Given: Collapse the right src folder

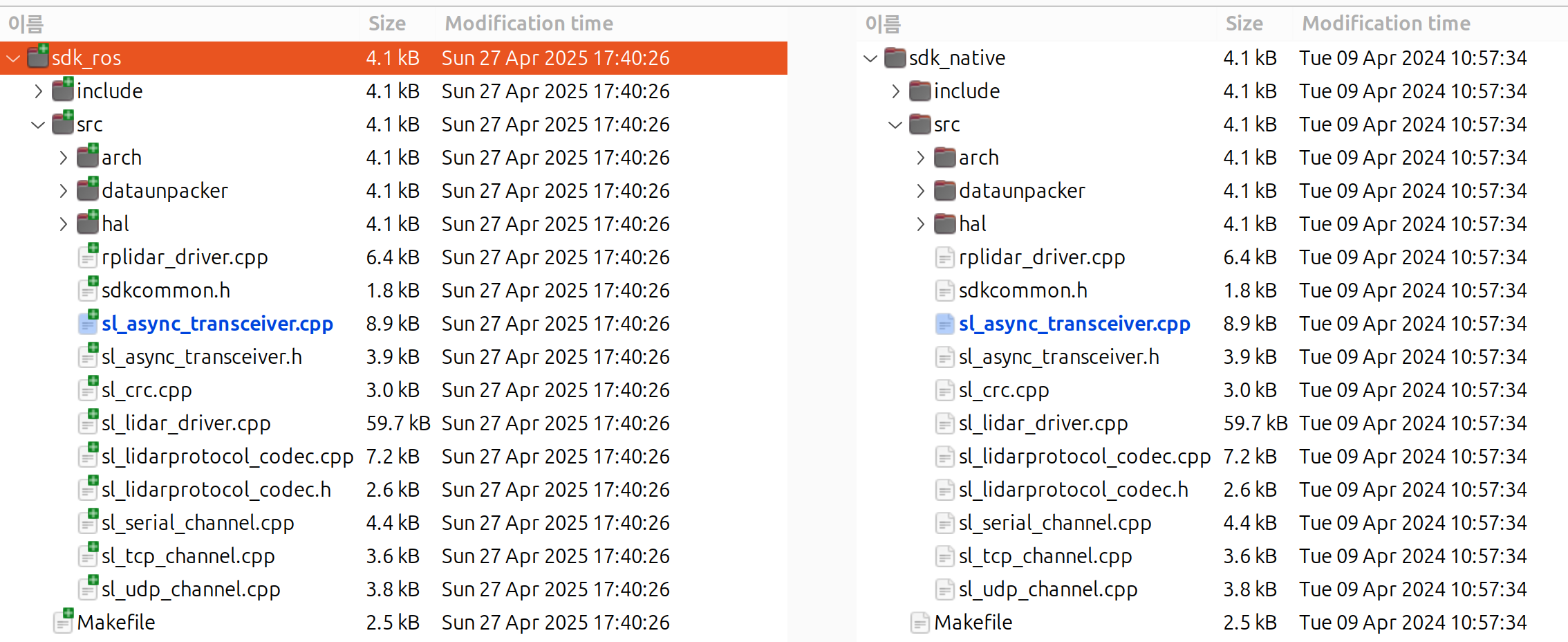Looking at the screenshot, I should (x=895, y=125).
